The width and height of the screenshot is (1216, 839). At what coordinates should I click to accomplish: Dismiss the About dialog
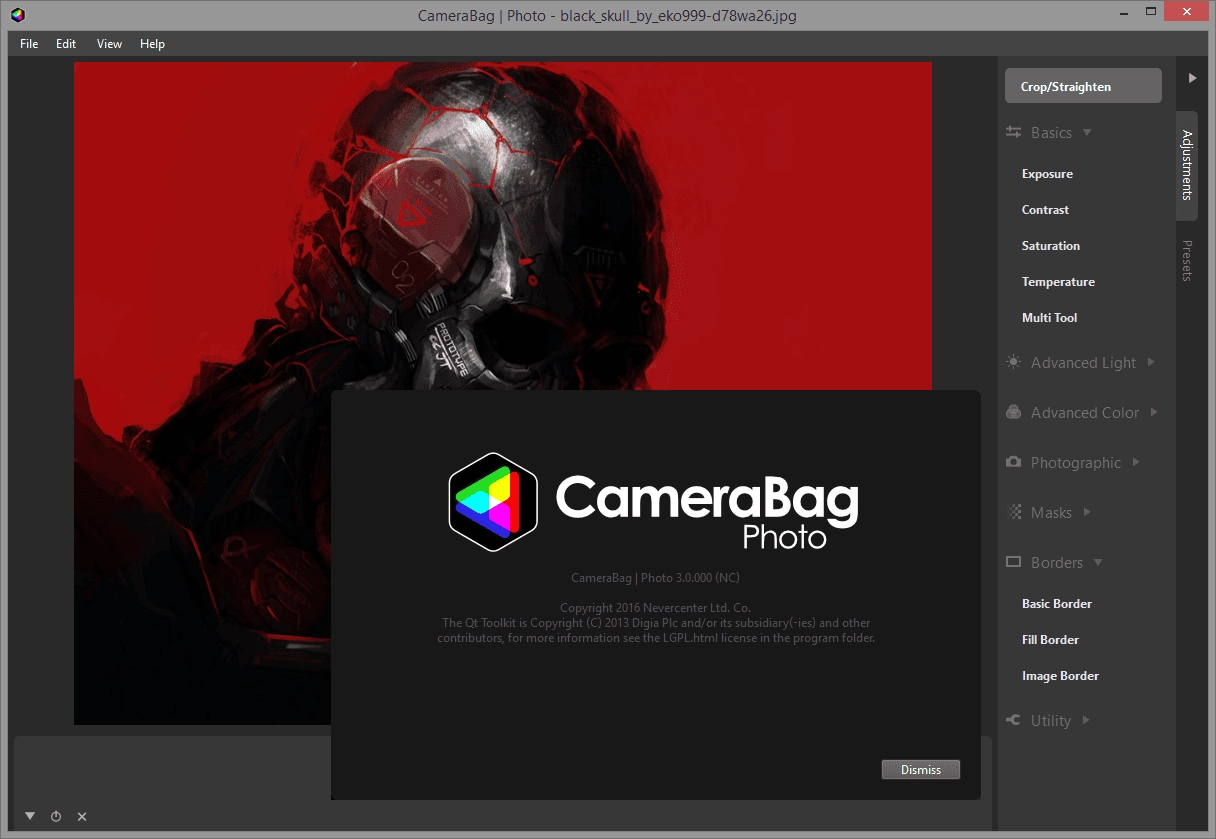tap(921, 769)
